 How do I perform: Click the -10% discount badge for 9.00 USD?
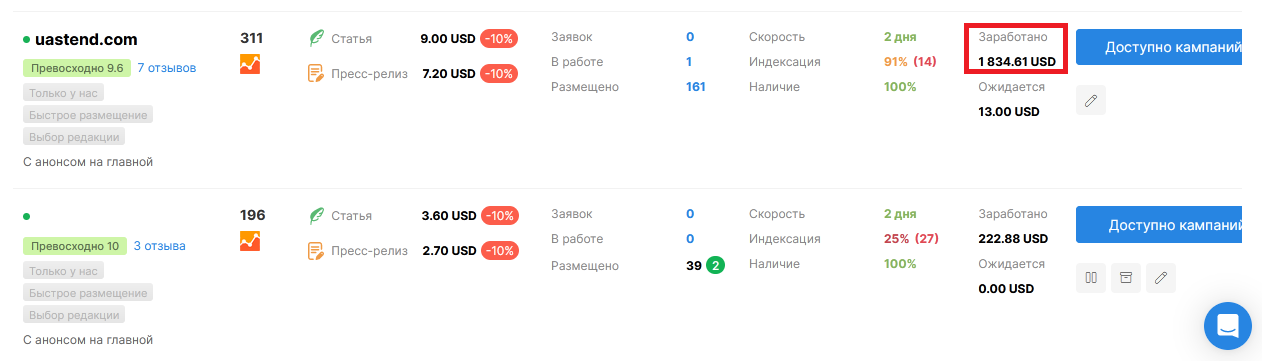pyautogui.click(x=498, y=39)
